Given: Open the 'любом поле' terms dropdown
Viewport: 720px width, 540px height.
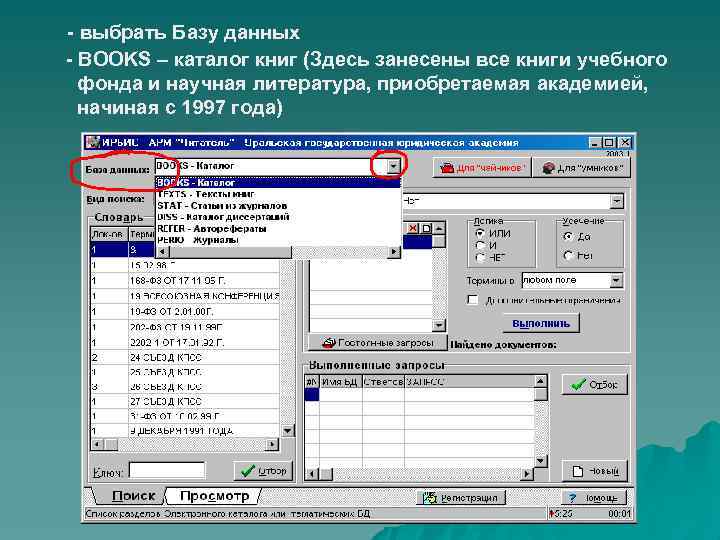Looking at the screenshot, I should pos(616,280).
